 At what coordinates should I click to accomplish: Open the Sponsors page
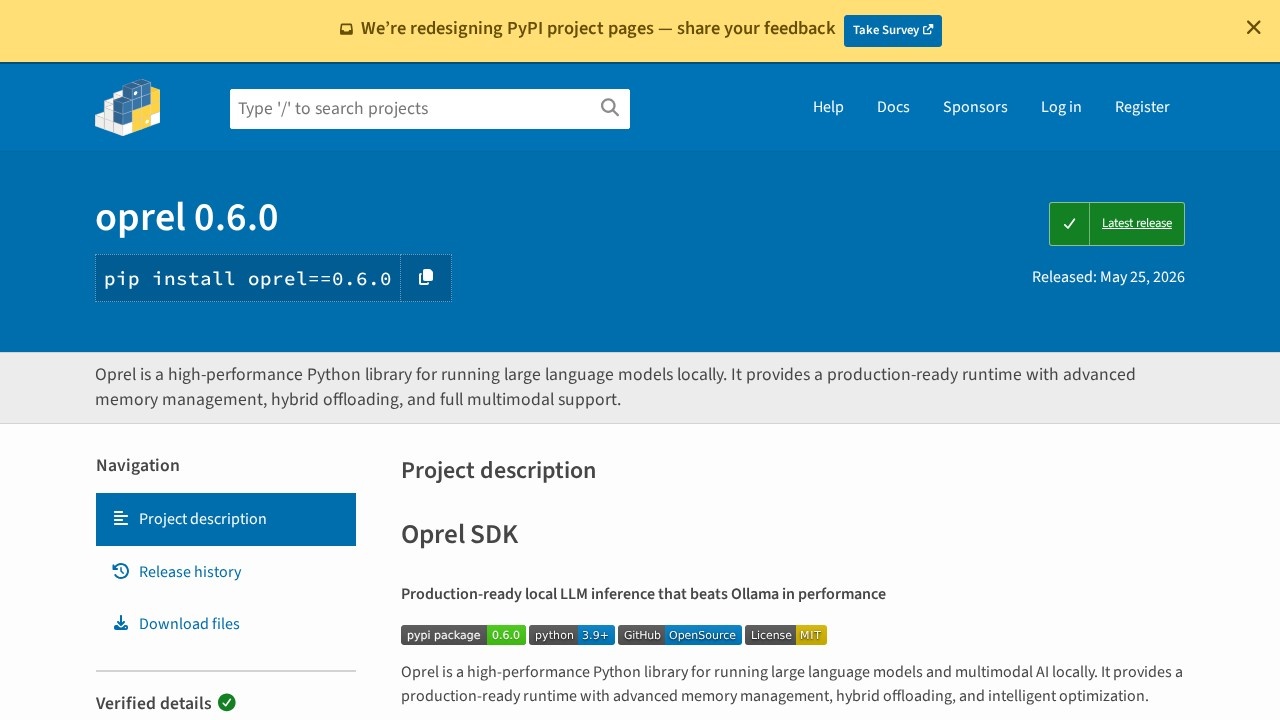(x=975, y=107)
